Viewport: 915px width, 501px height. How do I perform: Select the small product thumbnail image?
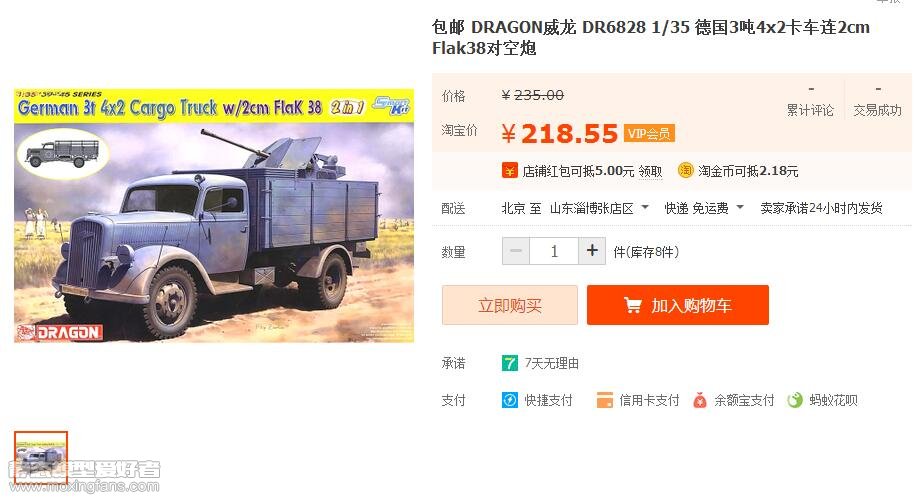click(41, 458)
